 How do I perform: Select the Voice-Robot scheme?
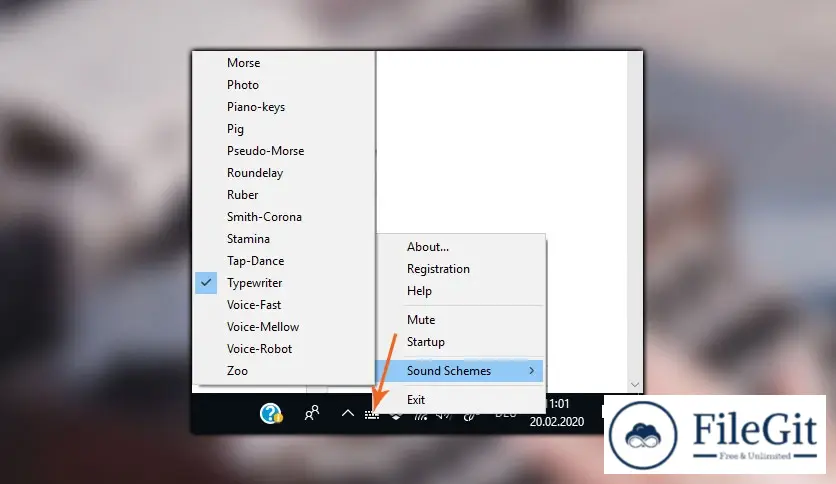click(284, 349)
